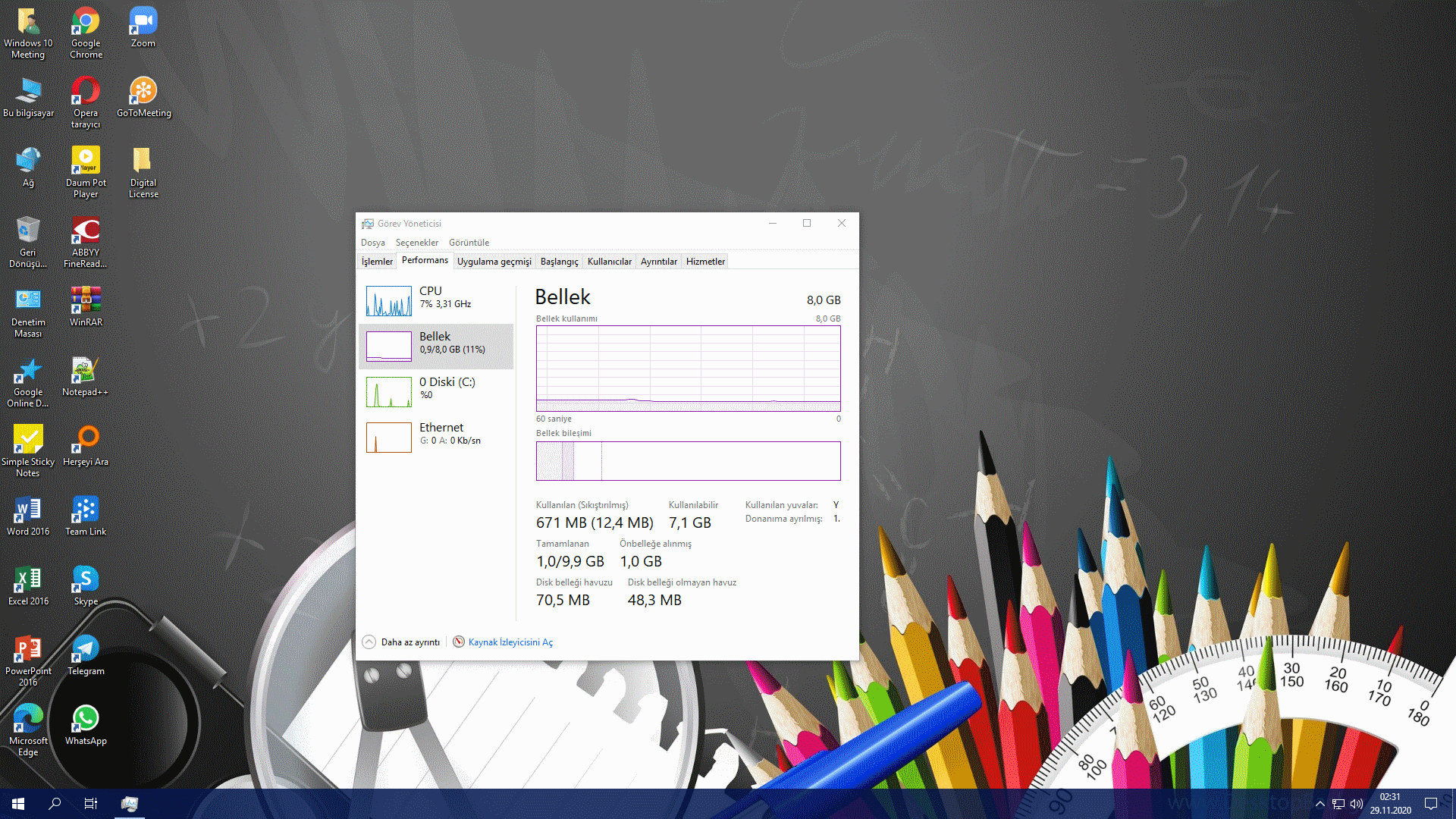Image resolution: width=1456 pixels, height=819 pixels.
Task: Click the Bellek kullanımı graph
Action: [689, 369]
